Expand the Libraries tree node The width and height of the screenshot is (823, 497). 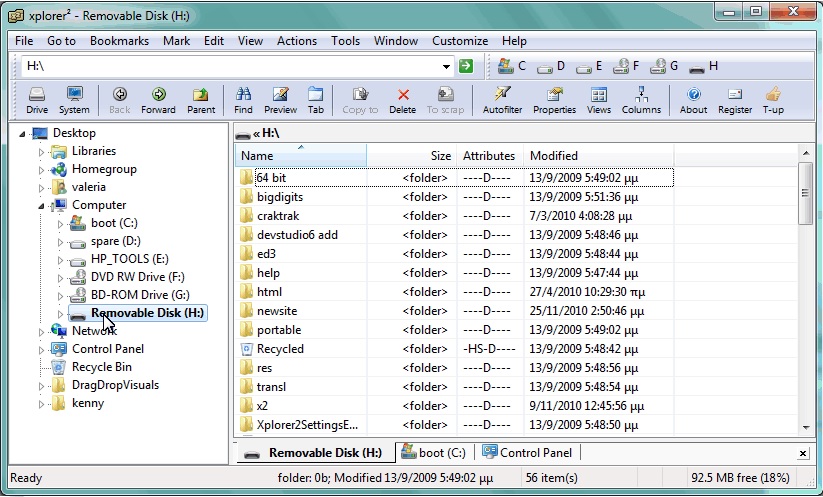click(42, 152)
